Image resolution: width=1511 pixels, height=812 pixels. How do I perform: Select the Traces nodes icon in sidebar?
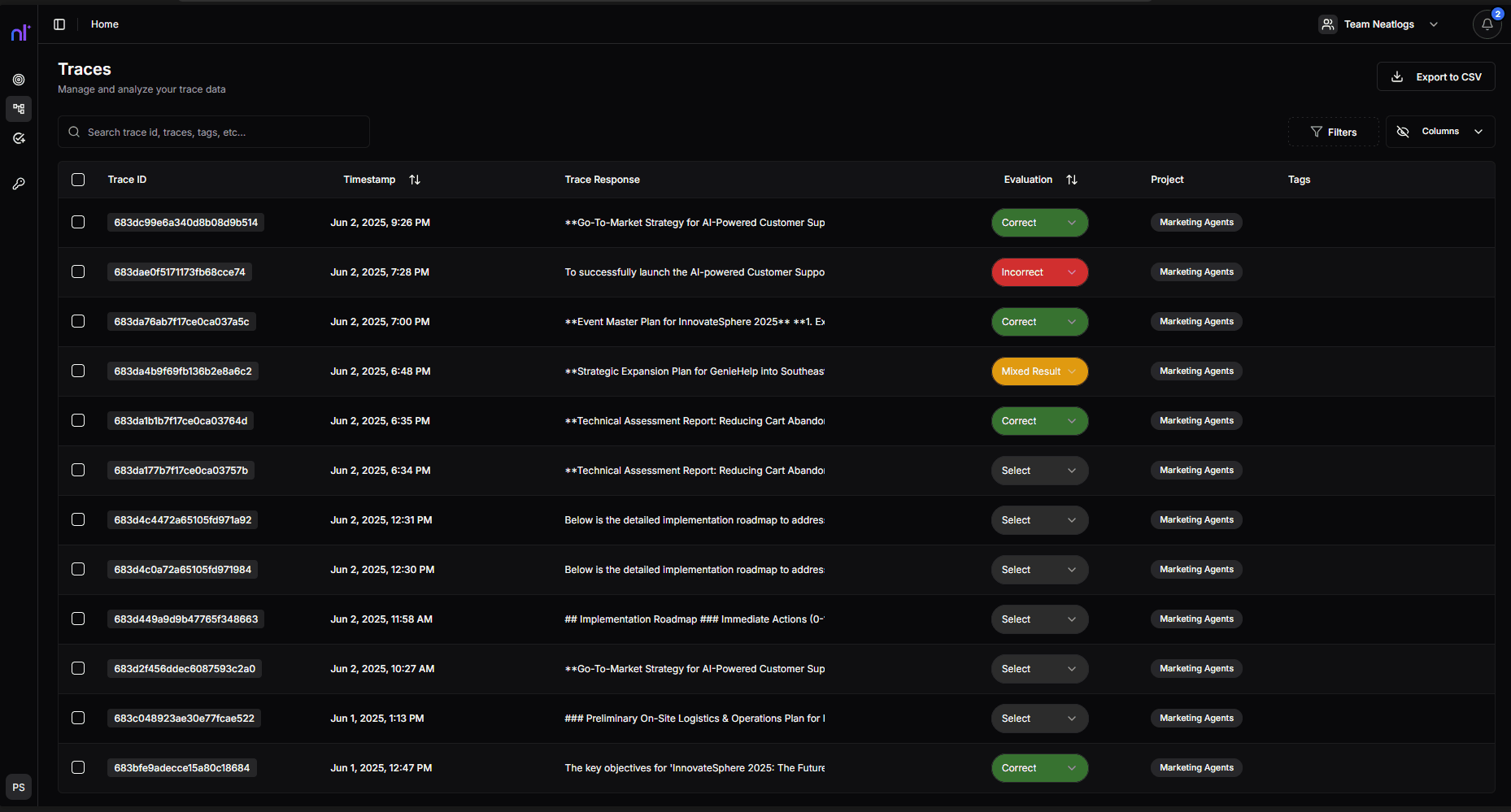19,109
